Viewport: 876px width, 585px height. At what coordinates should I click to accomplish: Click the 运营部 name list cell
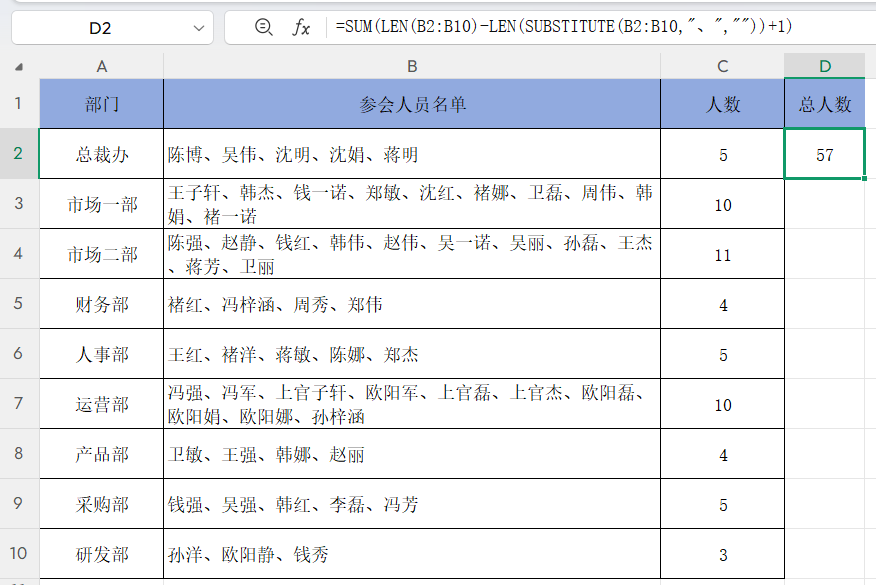pos(412,403)
